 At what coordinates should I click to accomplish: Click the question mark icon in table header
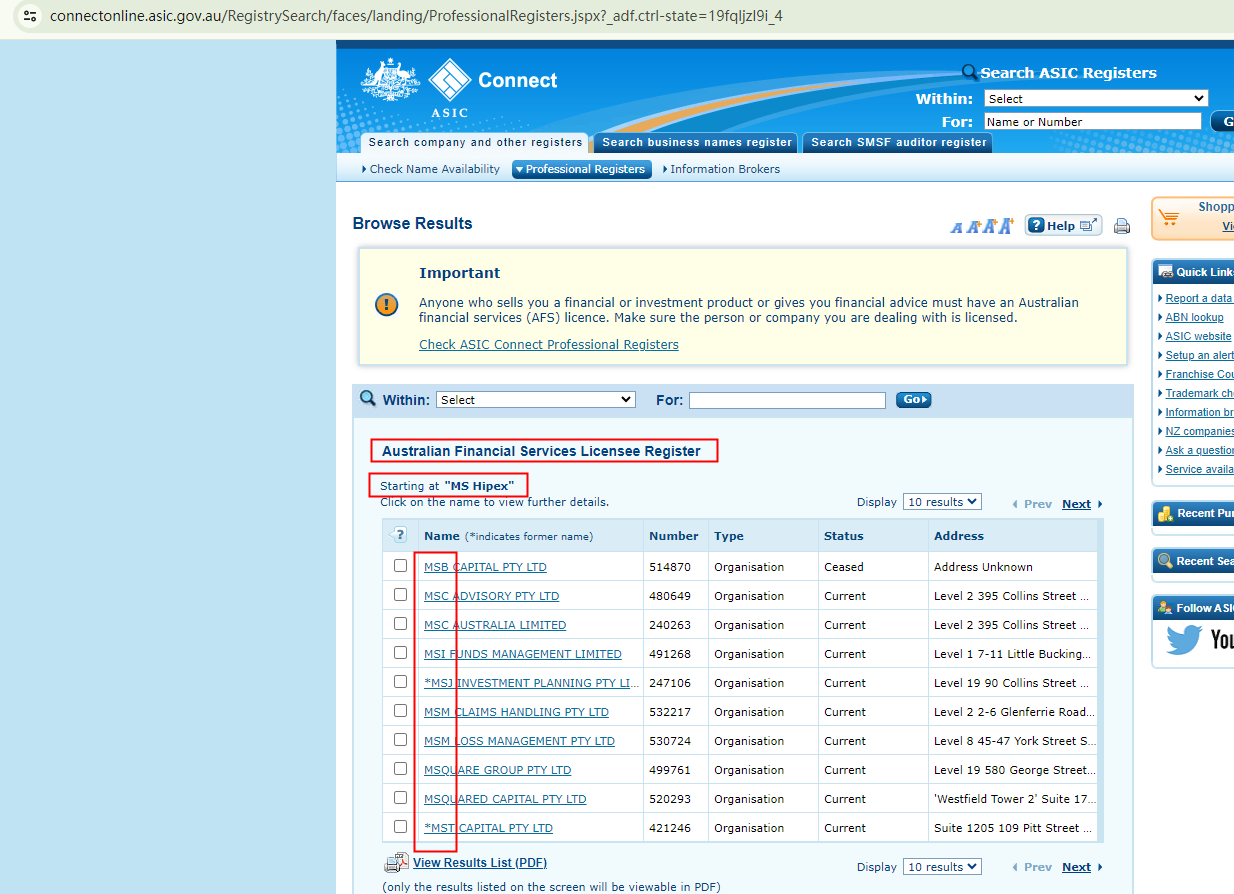click(x=397, y=535)
